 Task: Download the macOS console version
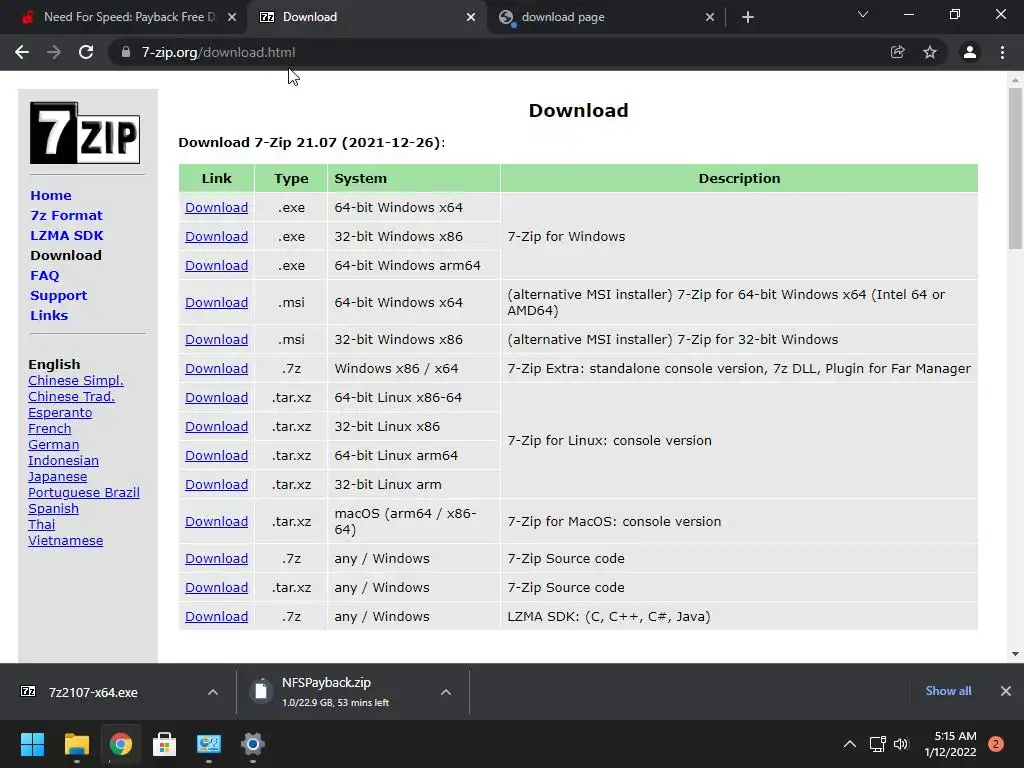[x=216, y=522]
